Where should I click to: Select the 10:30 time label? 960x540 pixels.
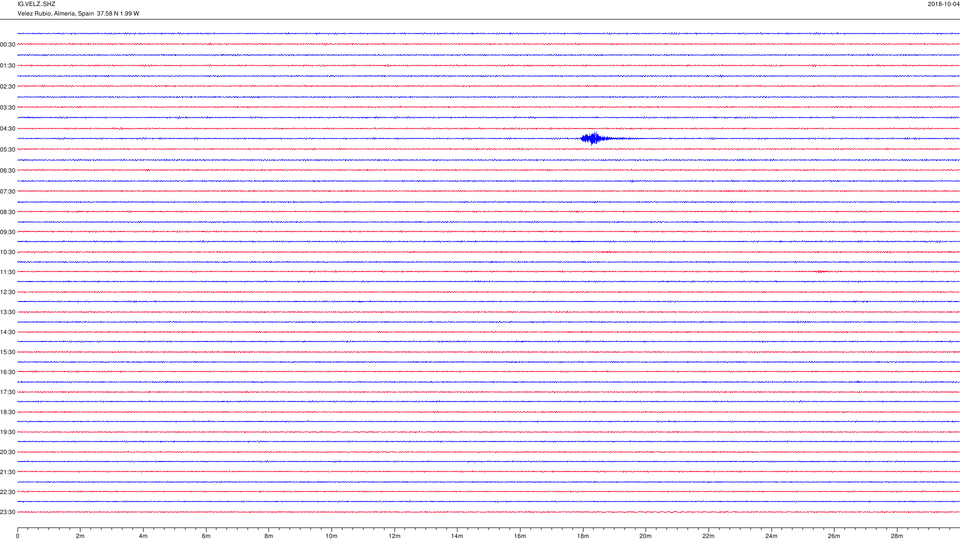click(7, 252)
